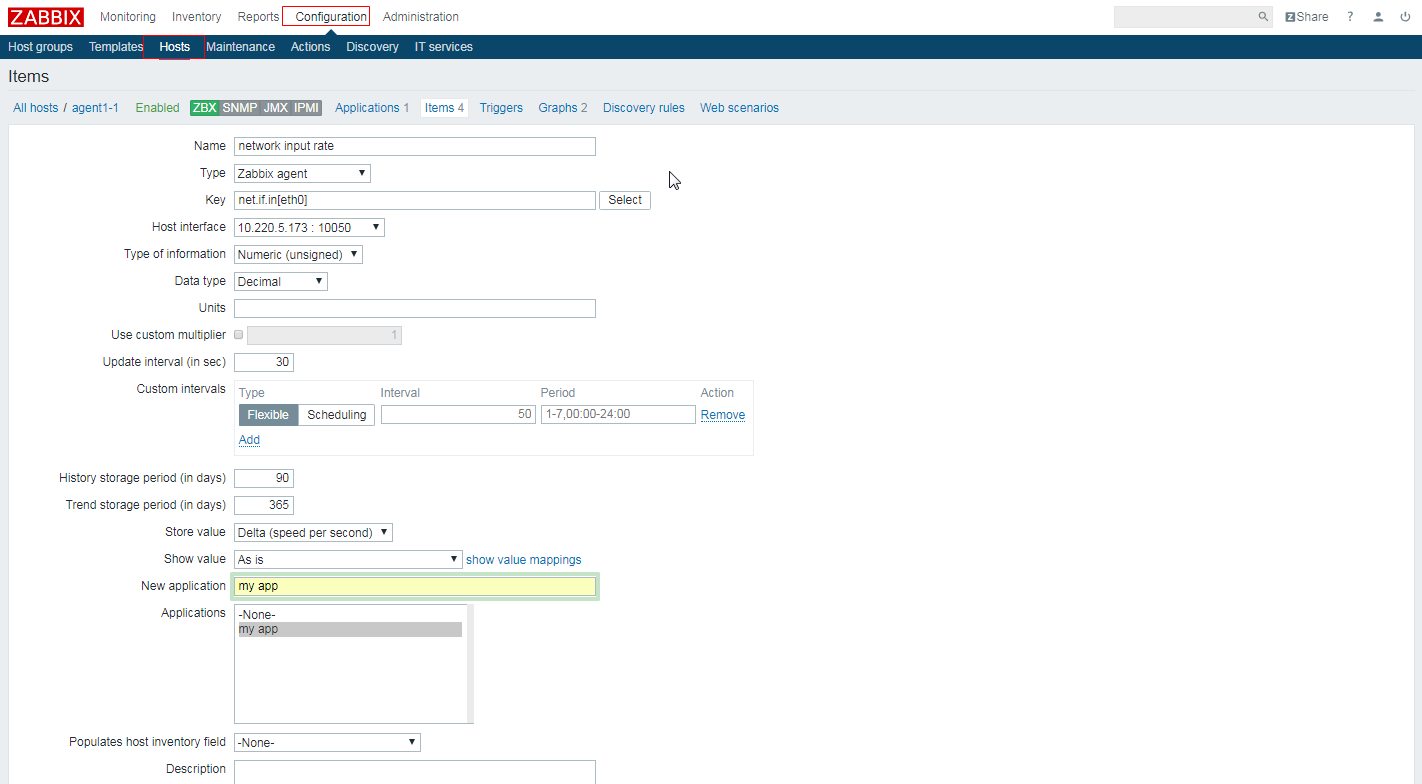1422x784 pixels.
Task: Click Trend storage period field
Action: pyautogui.click(x=264, y=506)
